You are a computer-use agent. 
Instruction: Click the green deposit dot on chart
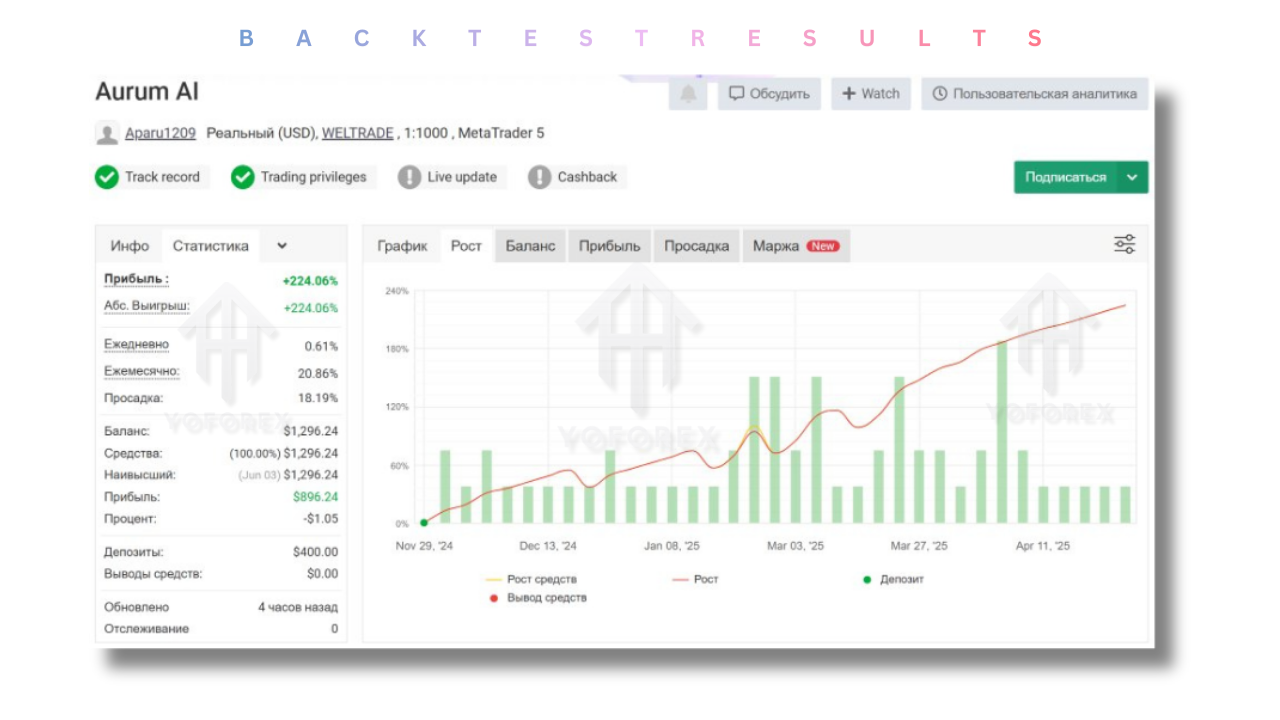click(424, 522)
